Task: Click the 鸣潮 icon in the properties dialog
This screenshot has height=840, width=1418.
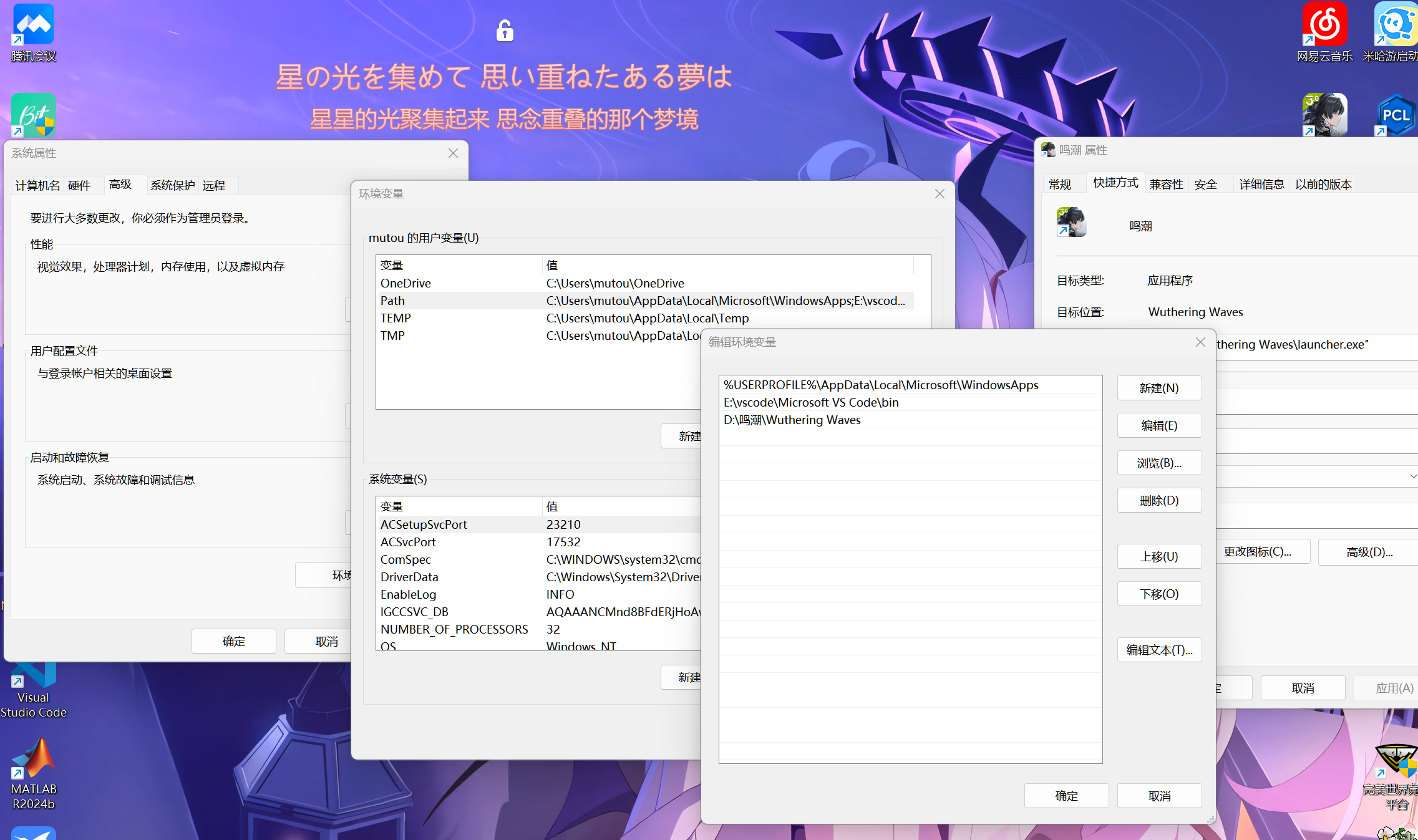Action: [1071, 223]
